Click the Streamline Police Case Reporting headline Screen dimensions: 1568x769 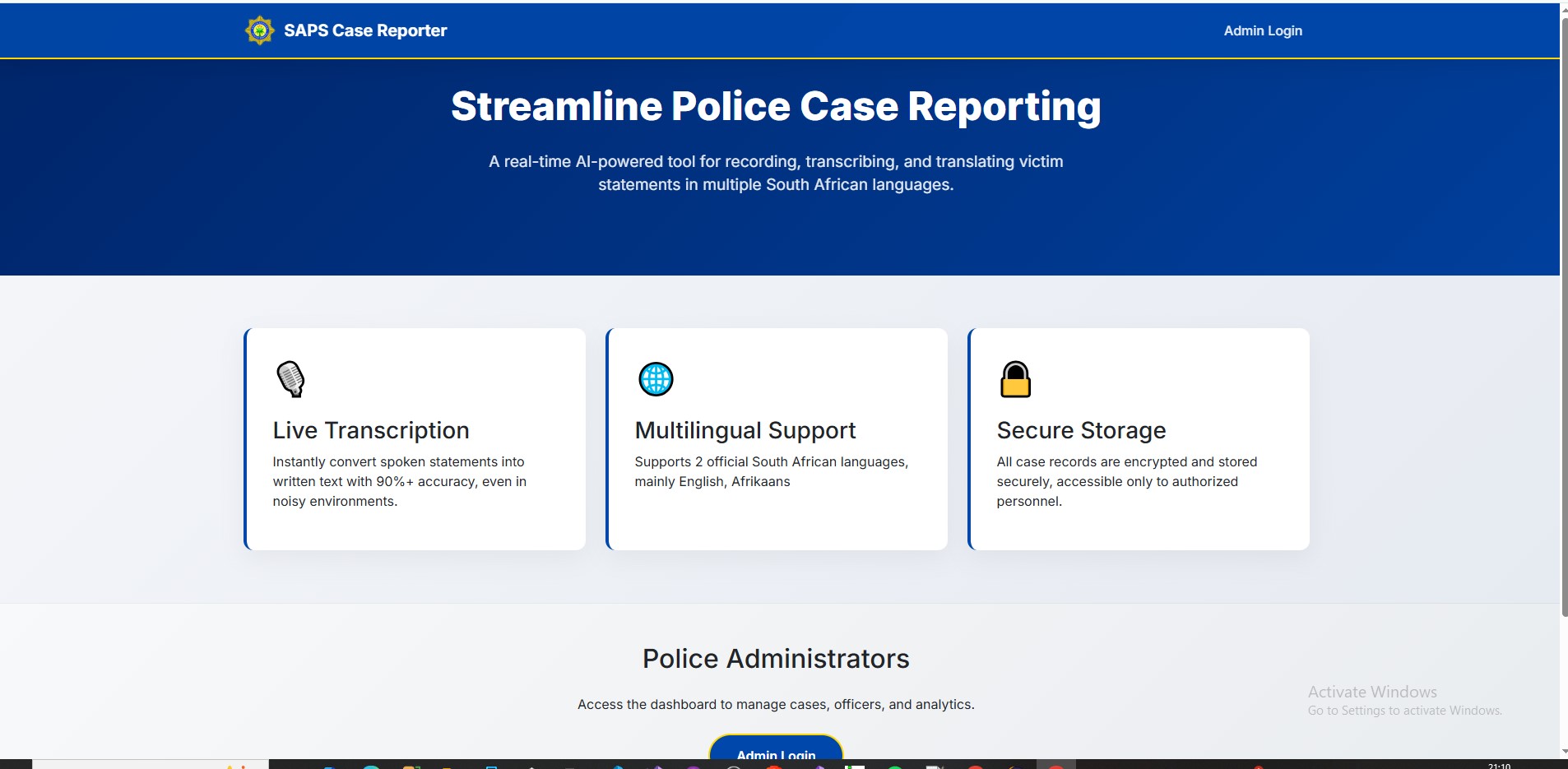(775, 107)
